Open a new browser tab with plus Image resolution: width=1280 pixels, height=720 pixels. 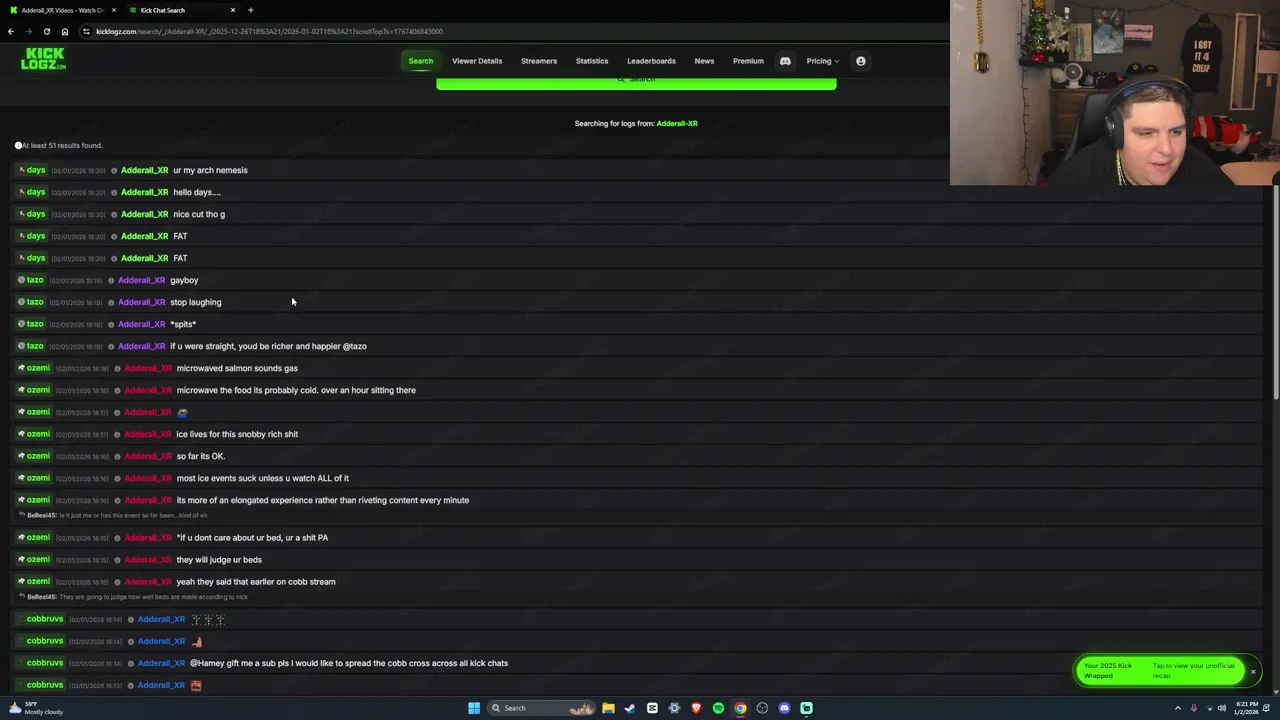coord(250,10)
